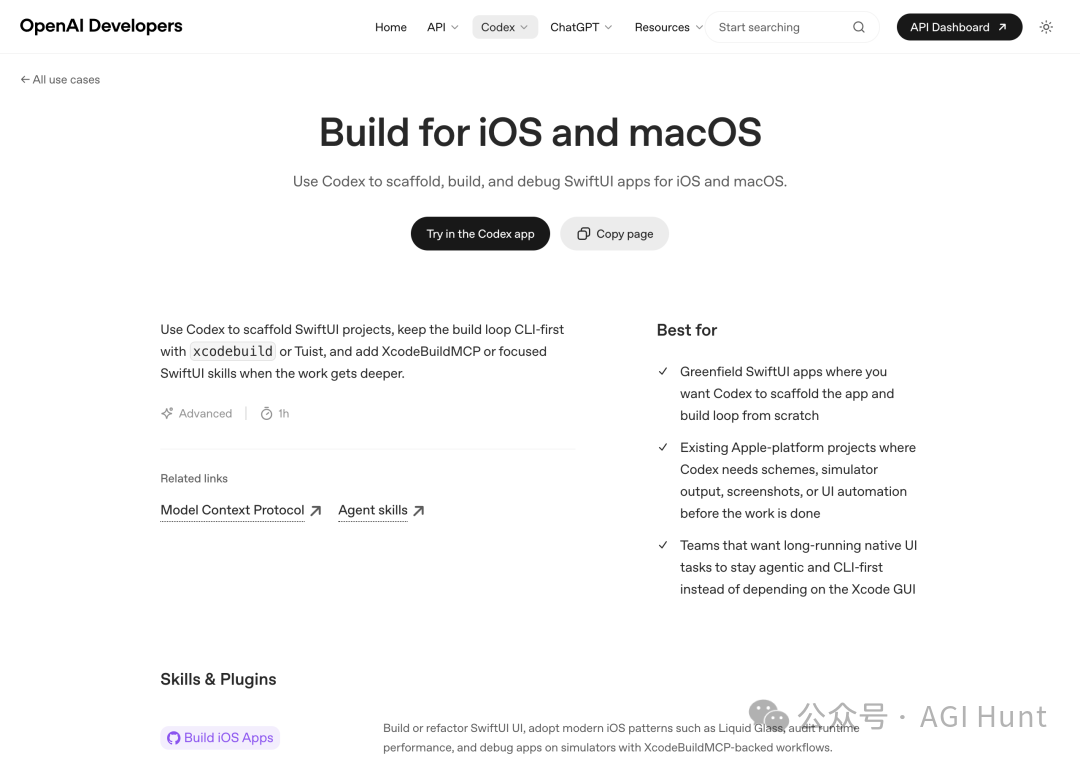Select Home in the navigation bar

click(x=391, y=27)
